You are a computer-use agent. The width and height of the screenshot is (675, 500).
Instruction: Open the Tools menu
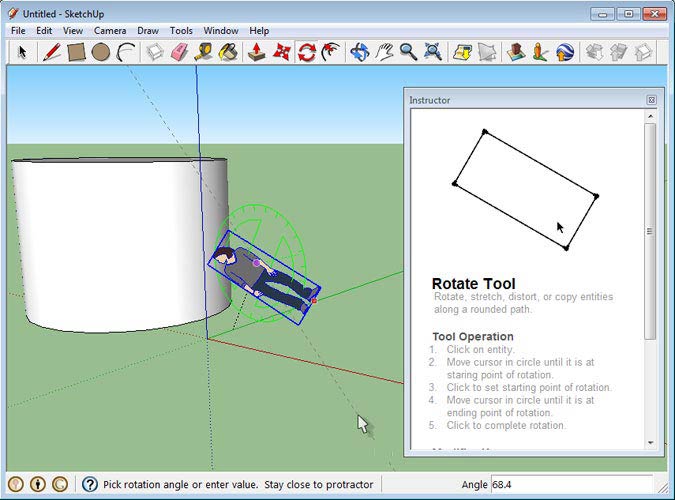181,31
